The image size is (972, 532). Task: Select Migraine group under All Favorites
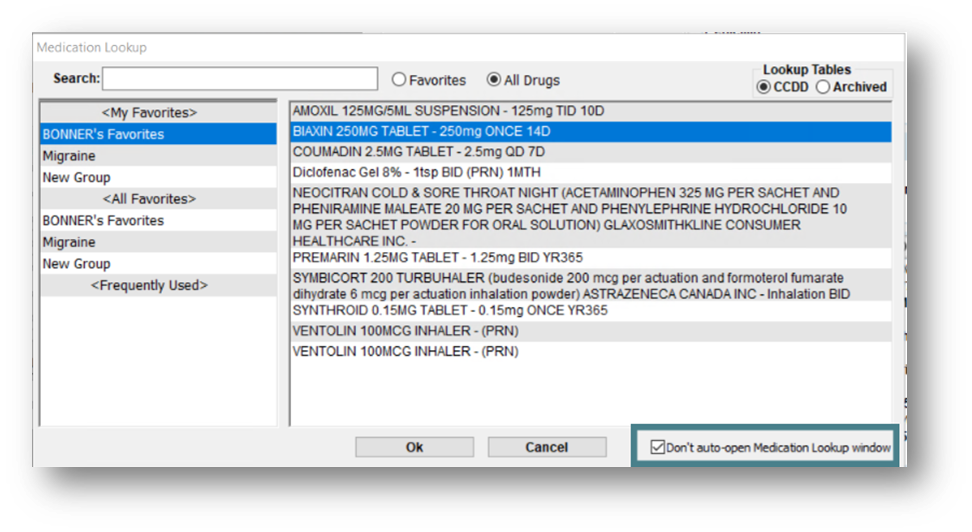(158, 242)
